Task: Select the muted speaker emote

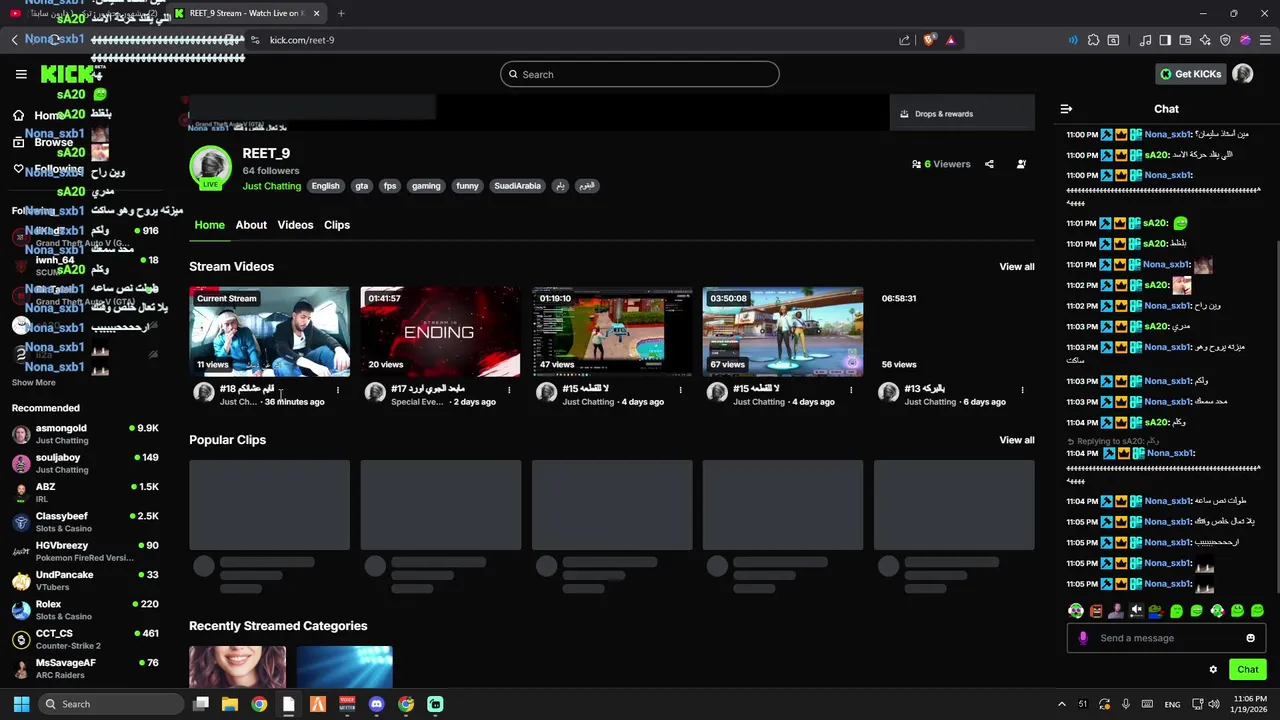Action: 1136,610
